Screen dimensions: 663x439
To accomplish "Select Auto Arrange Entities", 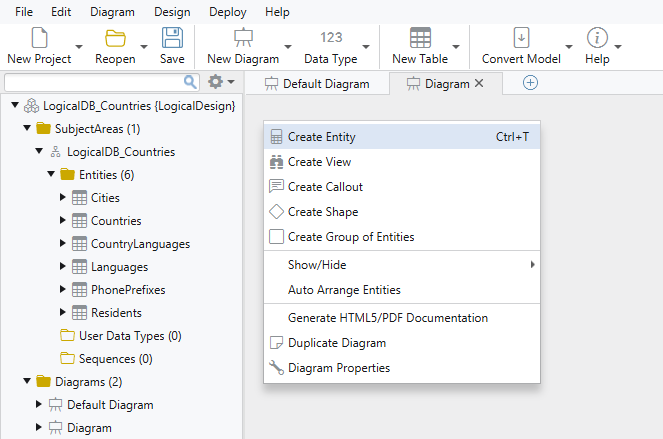I will tap(402, 290).
